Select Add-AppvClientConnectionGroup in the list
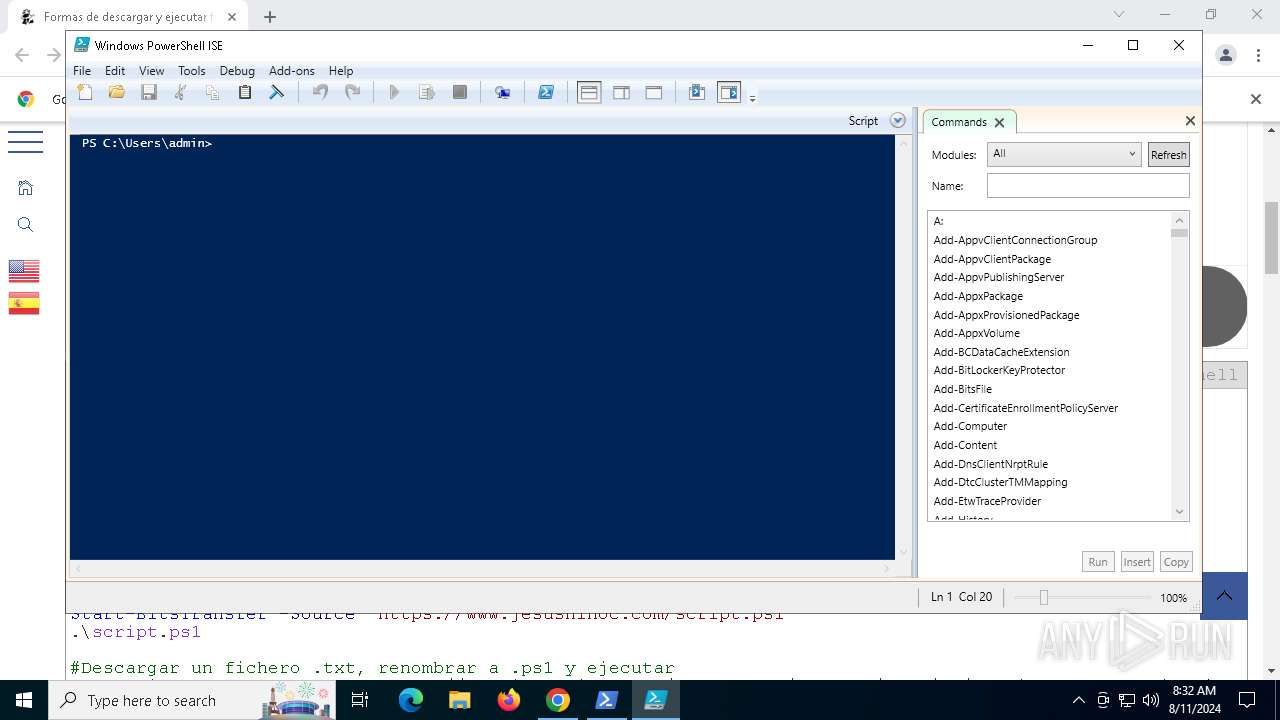 coord(1050,240)
